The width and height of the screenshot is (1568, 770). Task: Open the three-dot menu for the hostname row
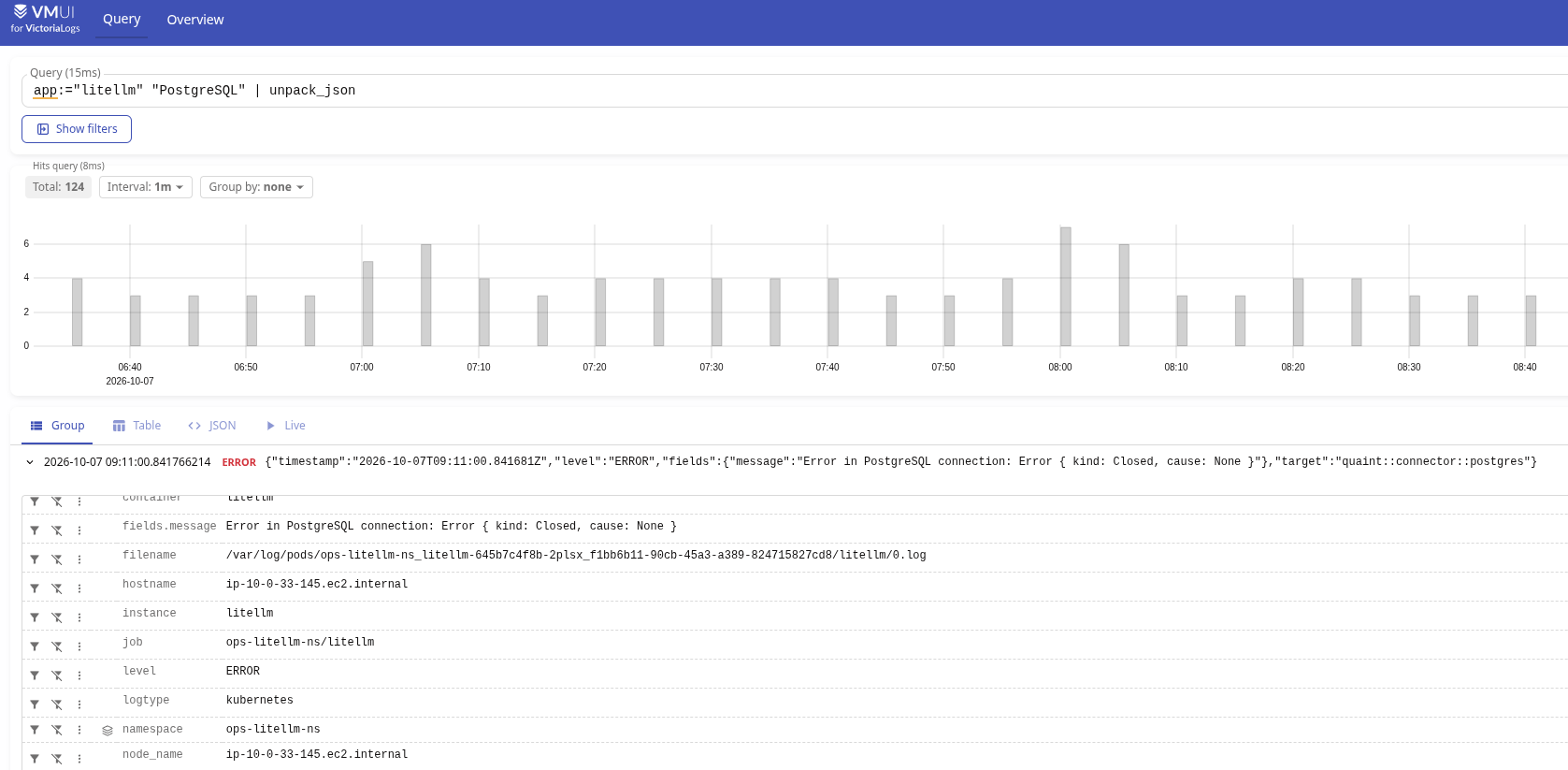[x=79, y=588]
